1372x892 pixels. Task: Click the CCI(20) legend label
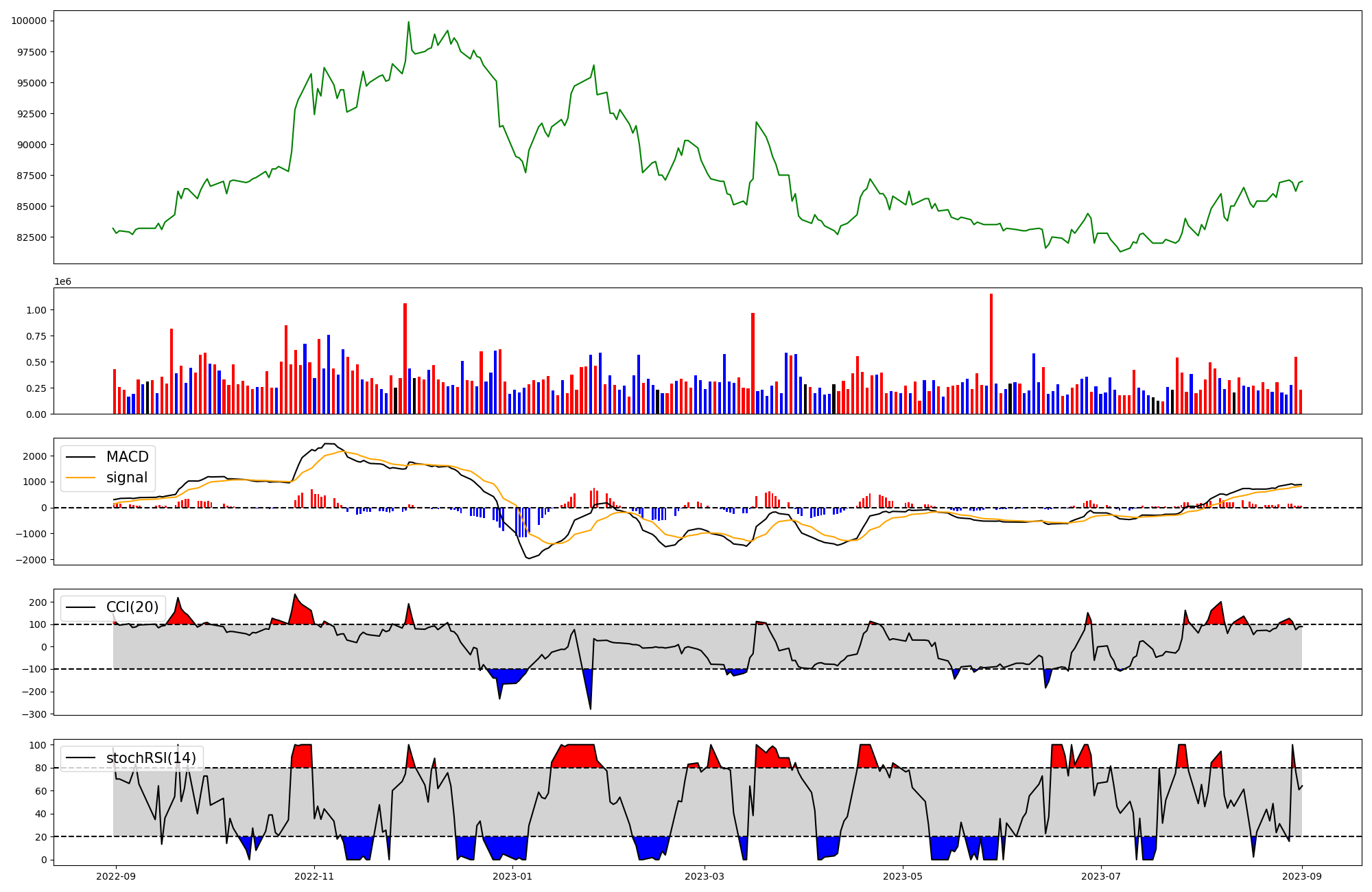(132, 607)
